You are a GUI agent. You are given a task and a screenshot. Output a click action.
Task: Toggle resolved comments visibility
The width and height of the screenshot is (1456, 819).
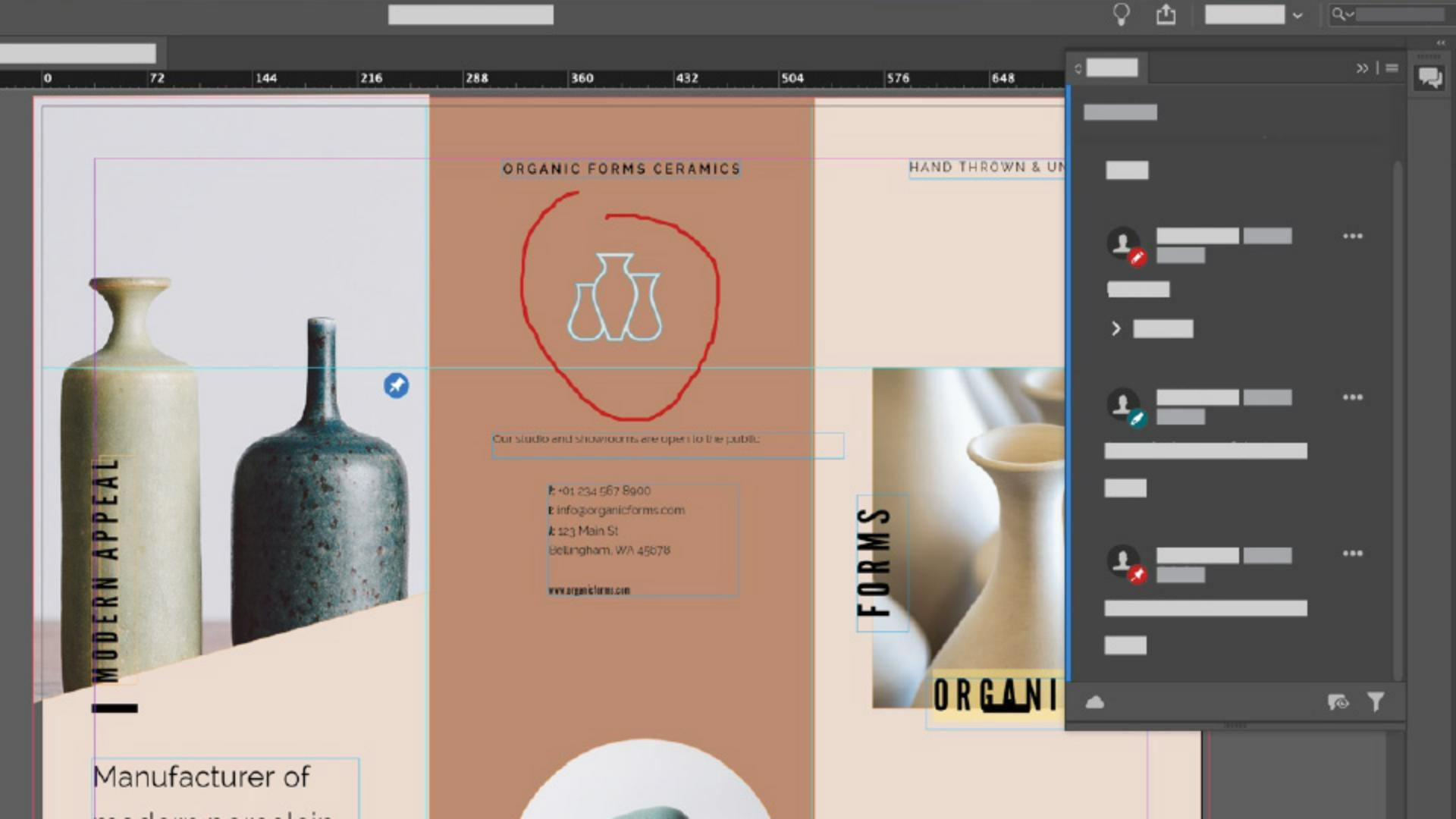click(1338, 703)
